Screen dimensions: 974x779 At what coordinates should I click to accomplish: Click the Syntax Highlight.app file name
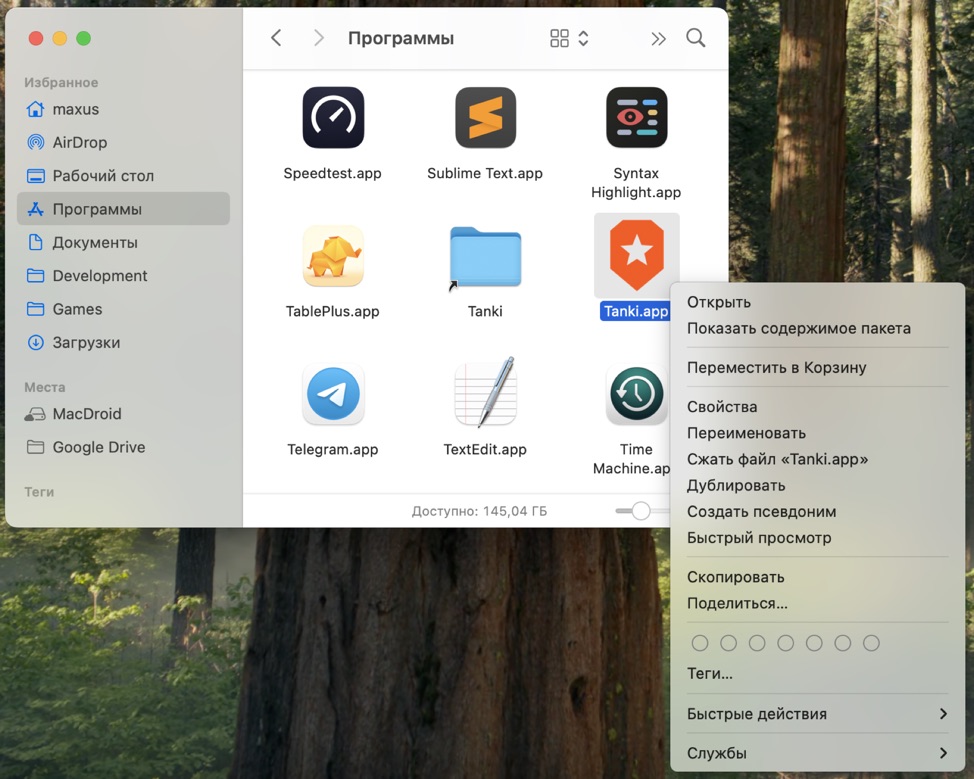tap(636, 183)
